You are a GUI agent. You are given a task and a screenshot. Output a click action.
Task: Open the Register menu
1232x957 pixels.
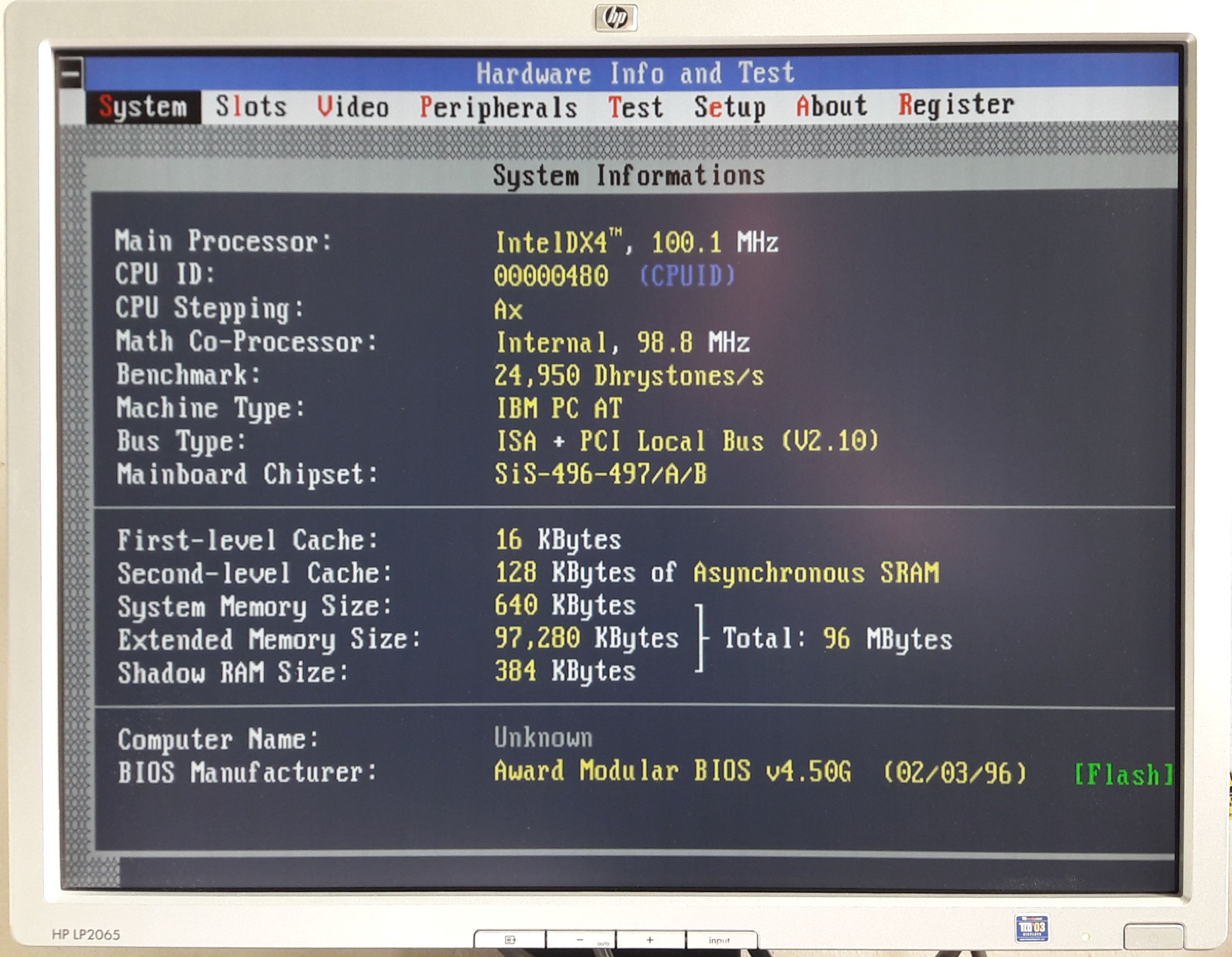[956, 105]
